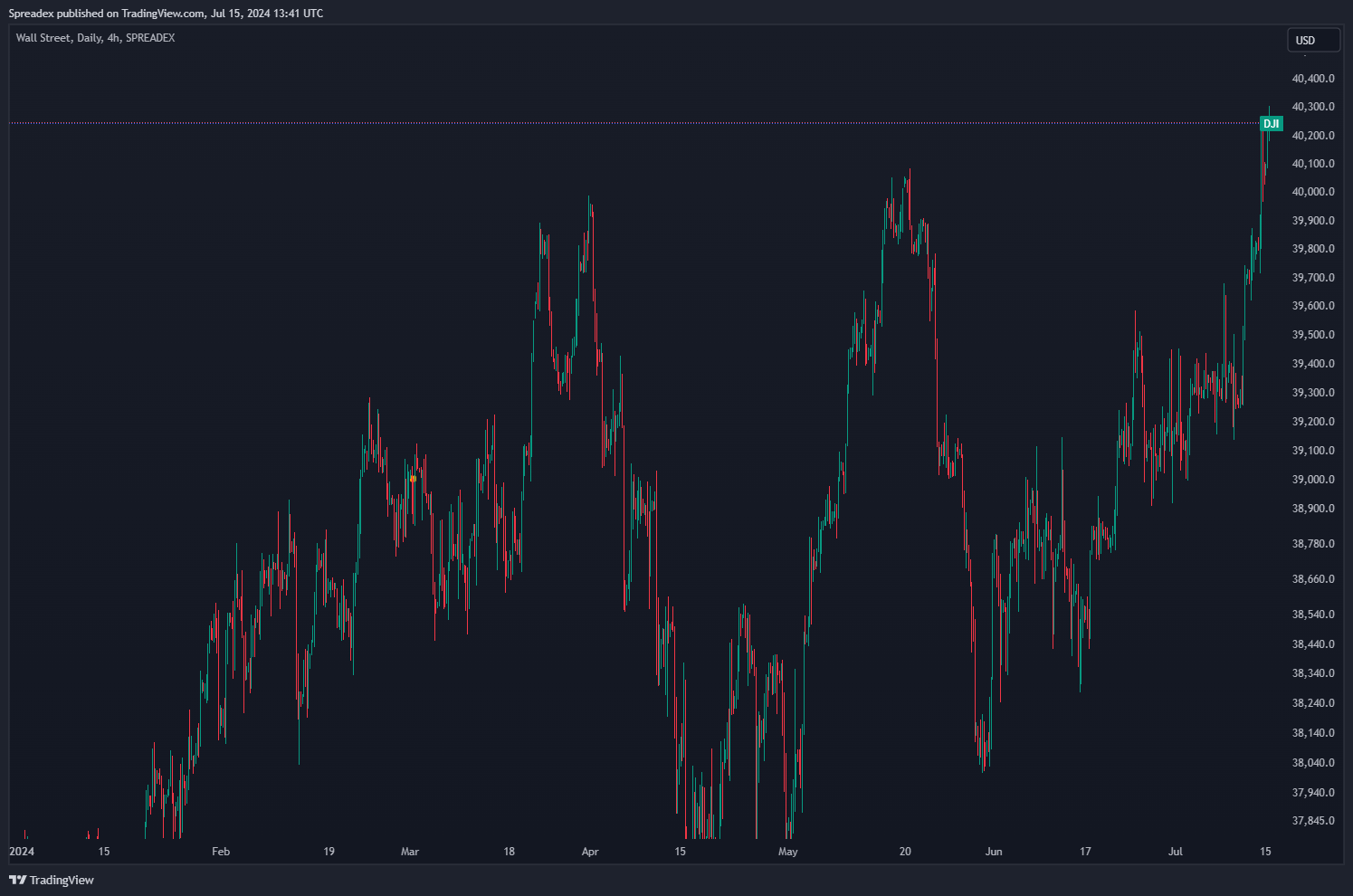
Task: Open the TradingView logo link
Action: 52,880
